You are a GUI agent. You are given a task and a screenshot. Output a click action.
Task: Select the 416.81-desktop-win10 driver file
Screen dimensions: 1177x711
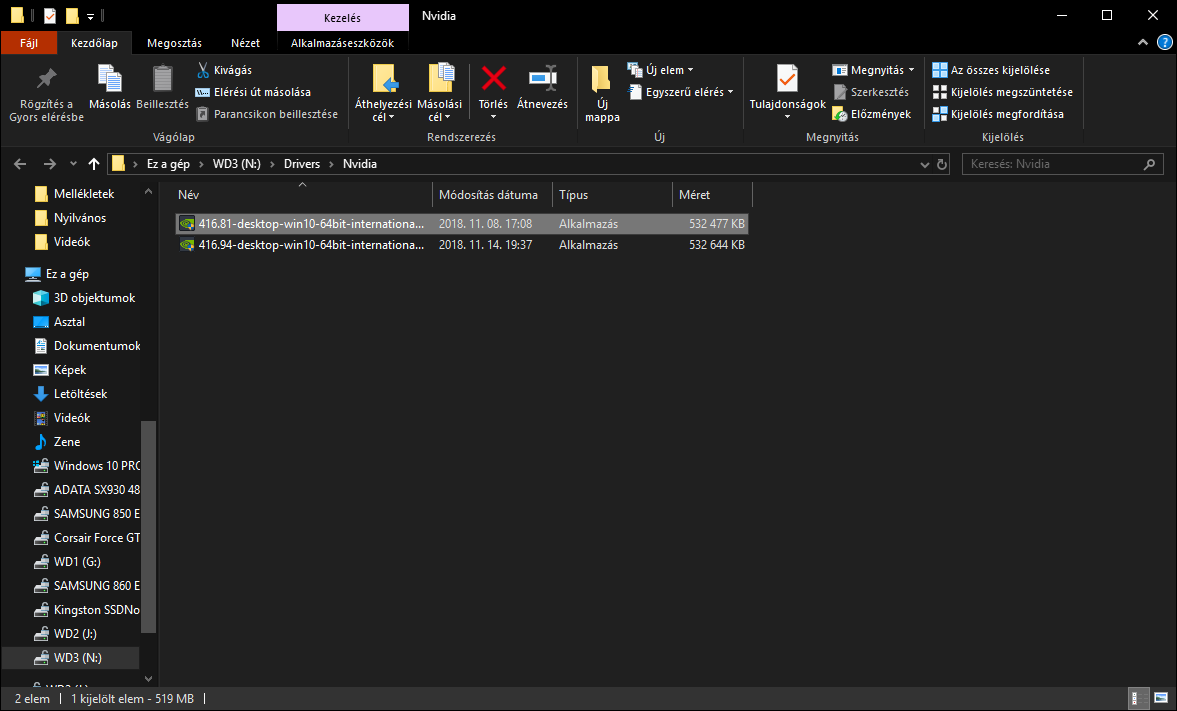pos(462,224)
